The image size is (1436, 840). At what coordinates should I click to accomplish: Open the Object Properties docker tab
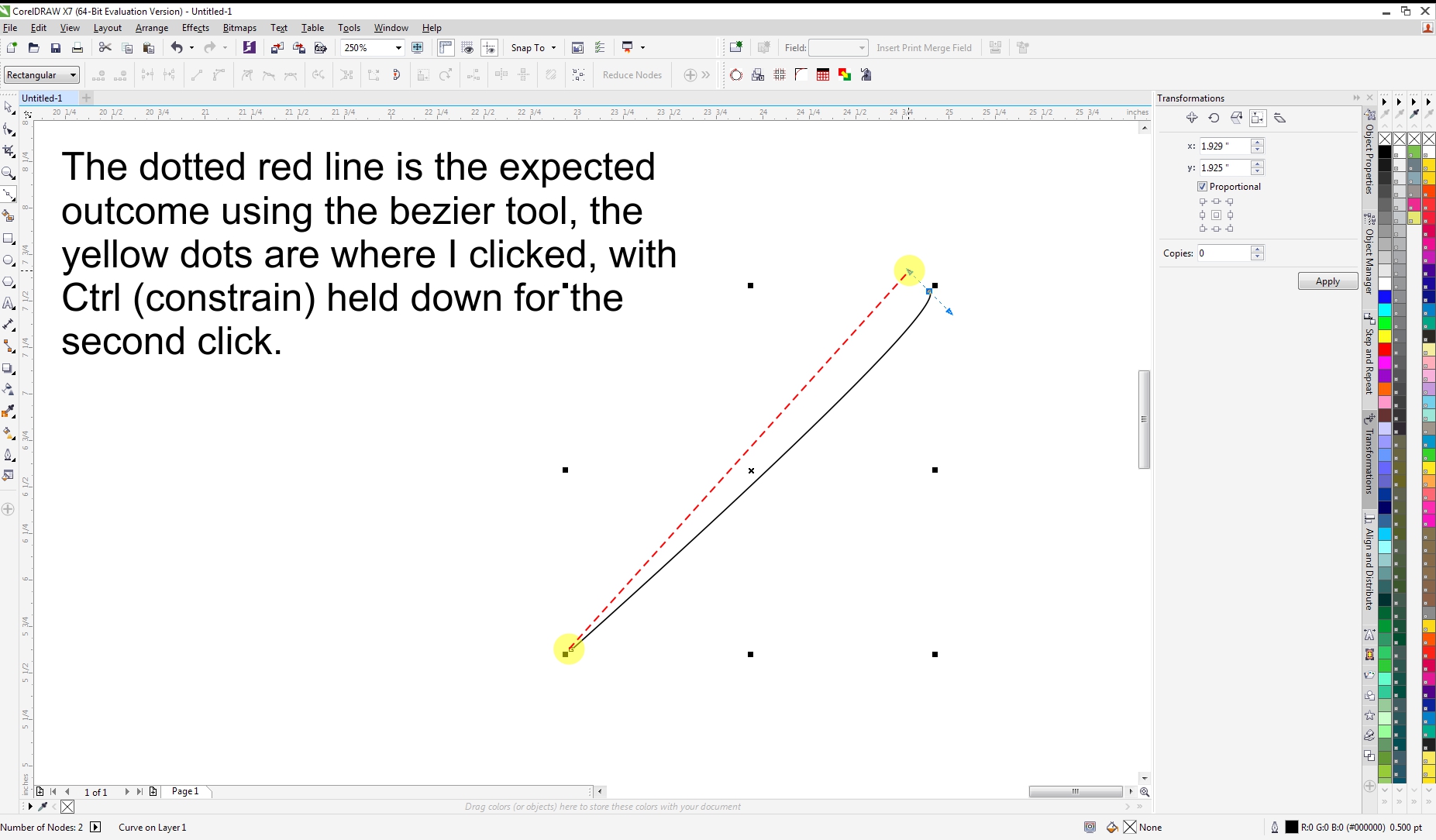click(1369, 153)
